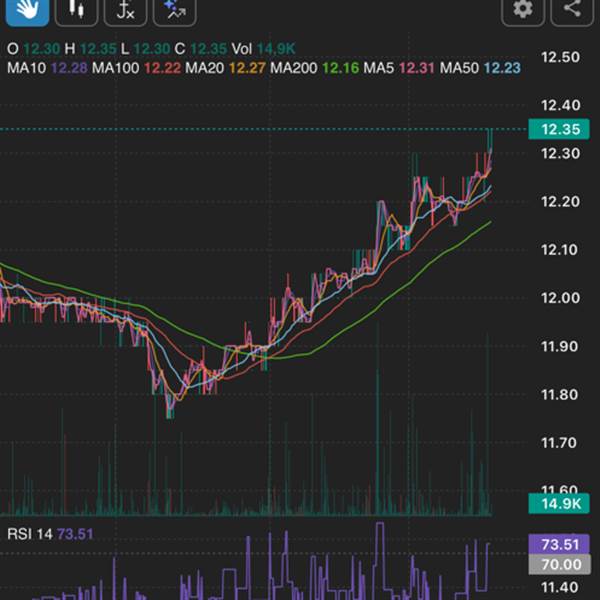Viewport: 600px width, 600px height.
Task: Select the MA10 12.28 indicator label
Action: pos(47,68)
